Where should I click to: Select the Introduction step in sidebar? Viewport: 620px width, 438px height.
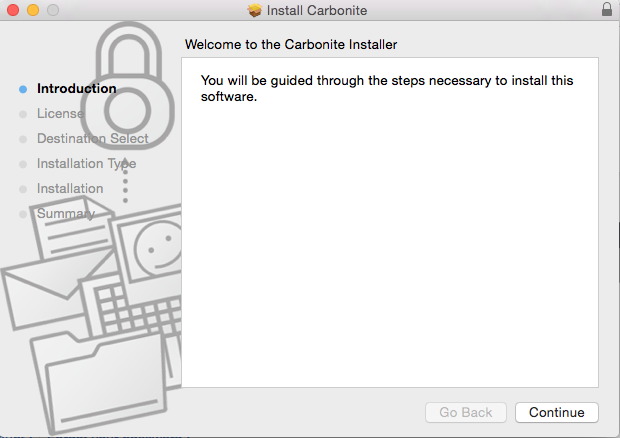click(76, 88)
